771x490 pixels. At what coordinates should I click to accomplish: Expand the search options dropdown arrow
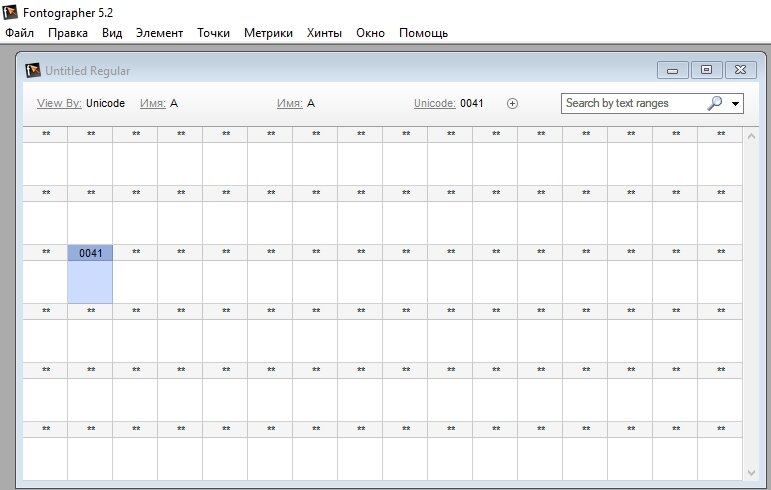click(735, 104)
